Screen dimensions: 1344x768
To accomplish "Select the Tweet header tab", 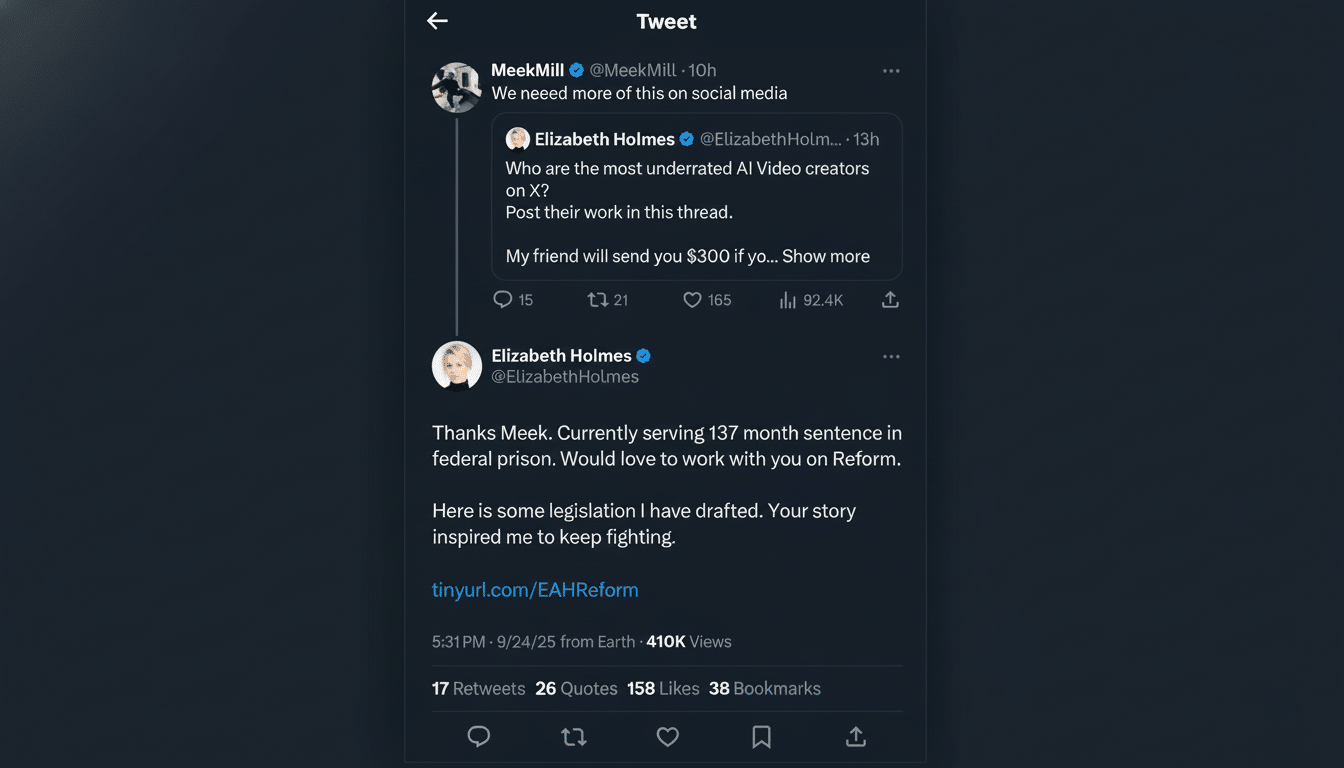I will (666, 20).
